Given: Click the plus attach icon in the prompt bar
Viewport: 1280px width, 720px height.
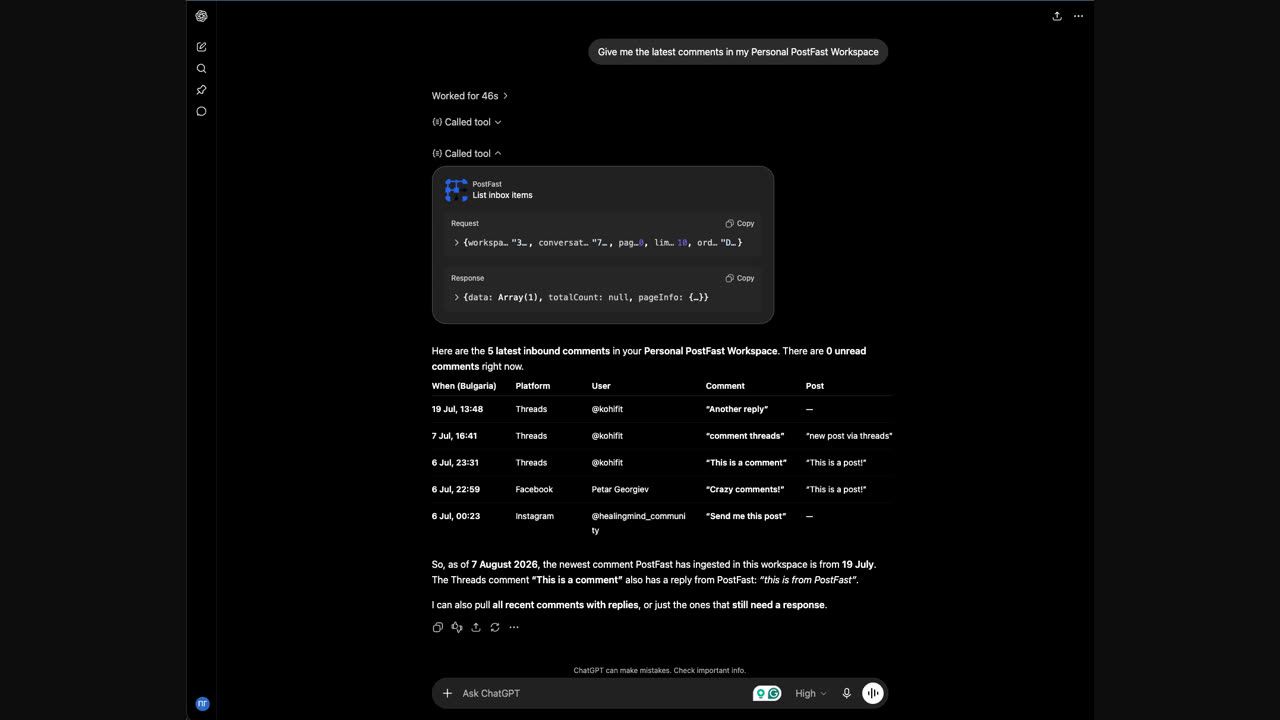Looking at the screenshot, I should (447, 693).
